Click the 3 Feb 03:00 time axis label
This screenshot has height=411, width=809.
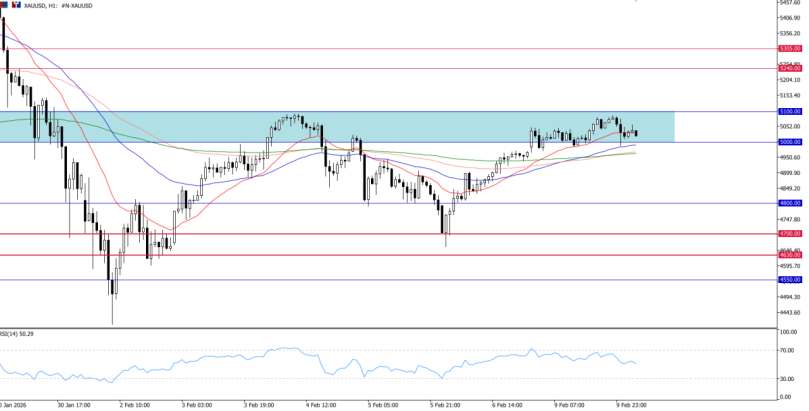[x=198, y=405]
